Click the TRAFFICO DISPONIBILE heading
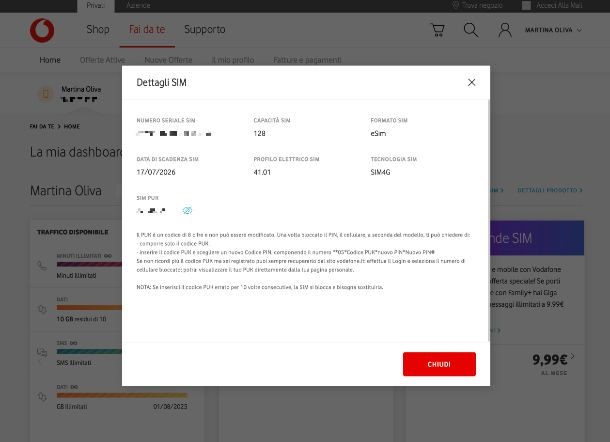 (x=73, y=232)
